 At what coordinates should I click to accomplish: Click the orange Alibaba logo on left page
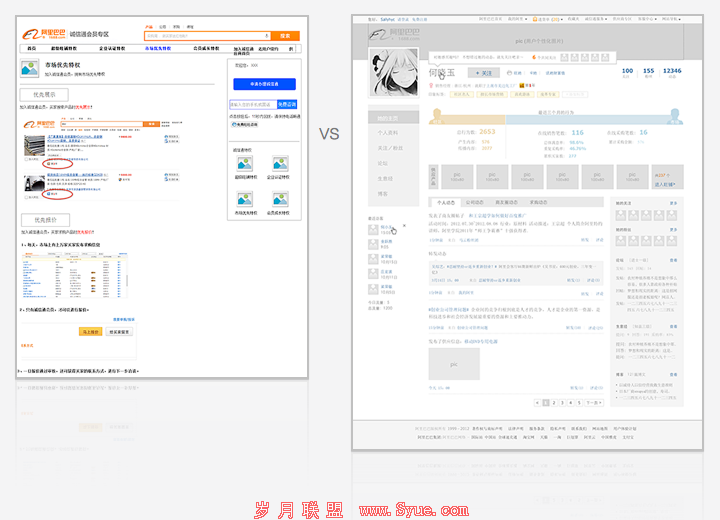point(43,34)
